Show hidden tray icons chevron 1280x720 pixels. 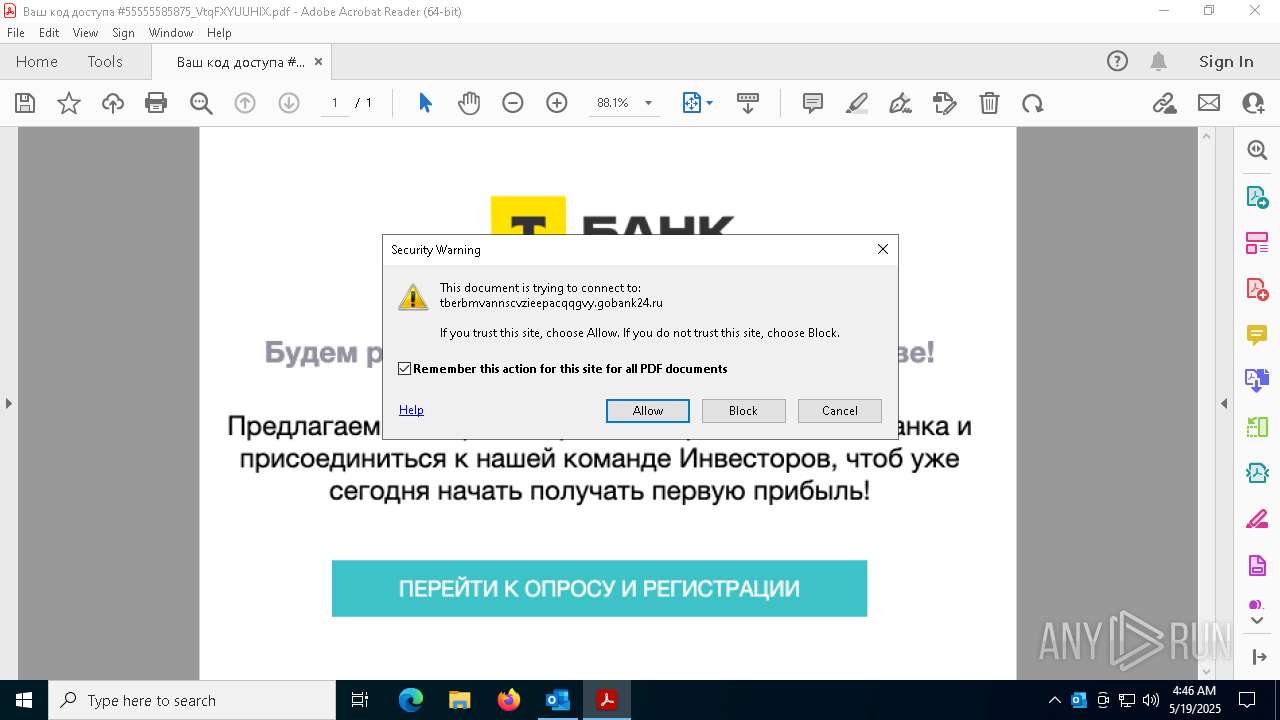tap(1054, 700)
